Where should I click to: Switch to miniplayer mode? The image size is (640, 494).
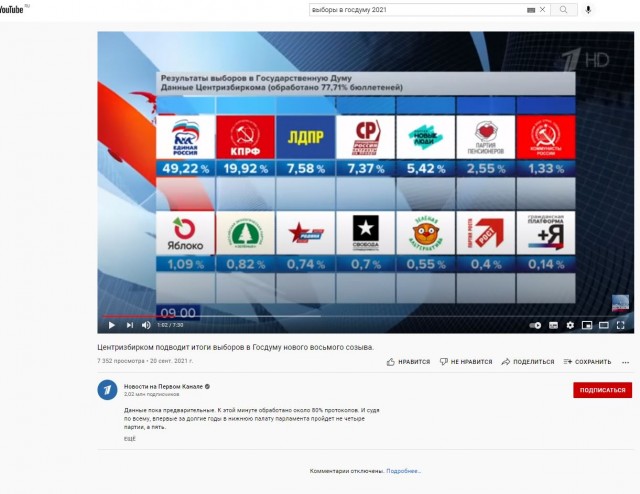tap(587, 325)
